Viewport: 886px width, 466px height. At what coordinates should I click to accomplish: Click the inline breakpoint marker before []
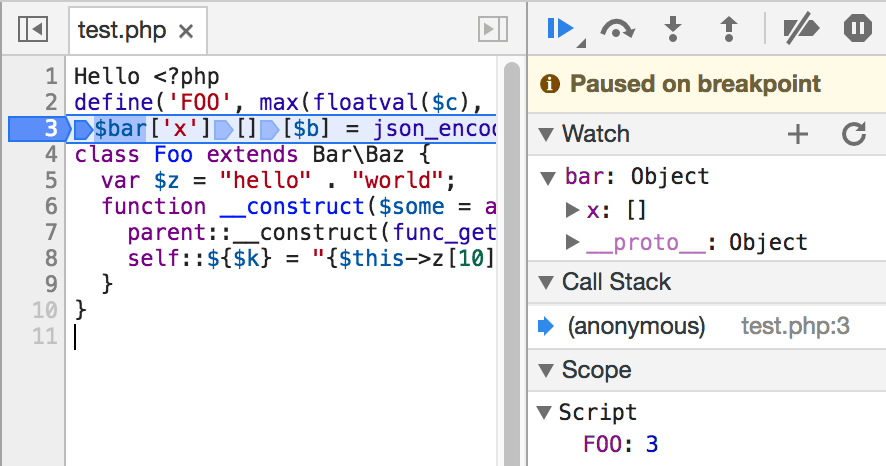224,129
